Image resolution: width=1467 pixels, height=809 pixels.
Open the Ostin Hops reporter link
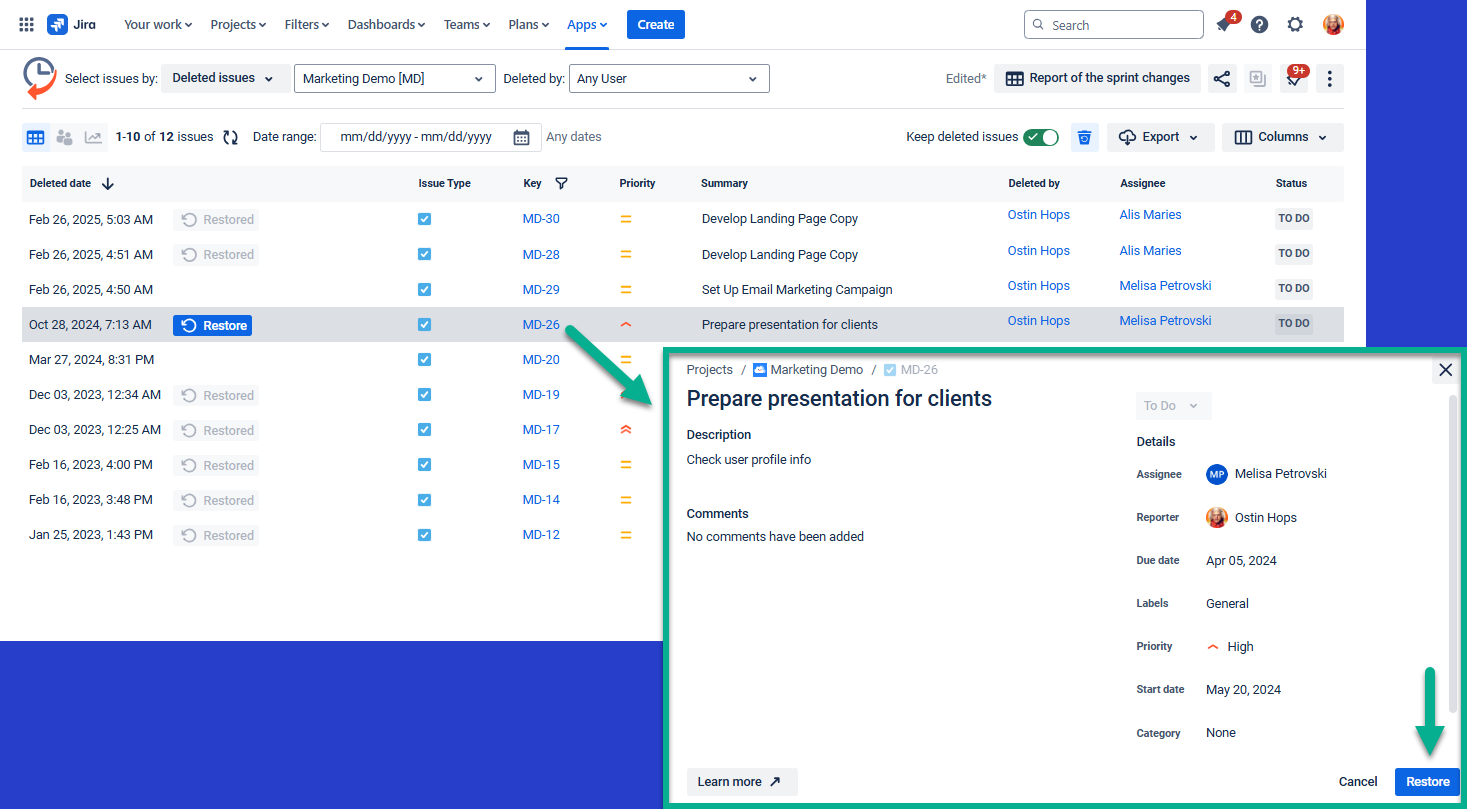[x=1263, y=517]
